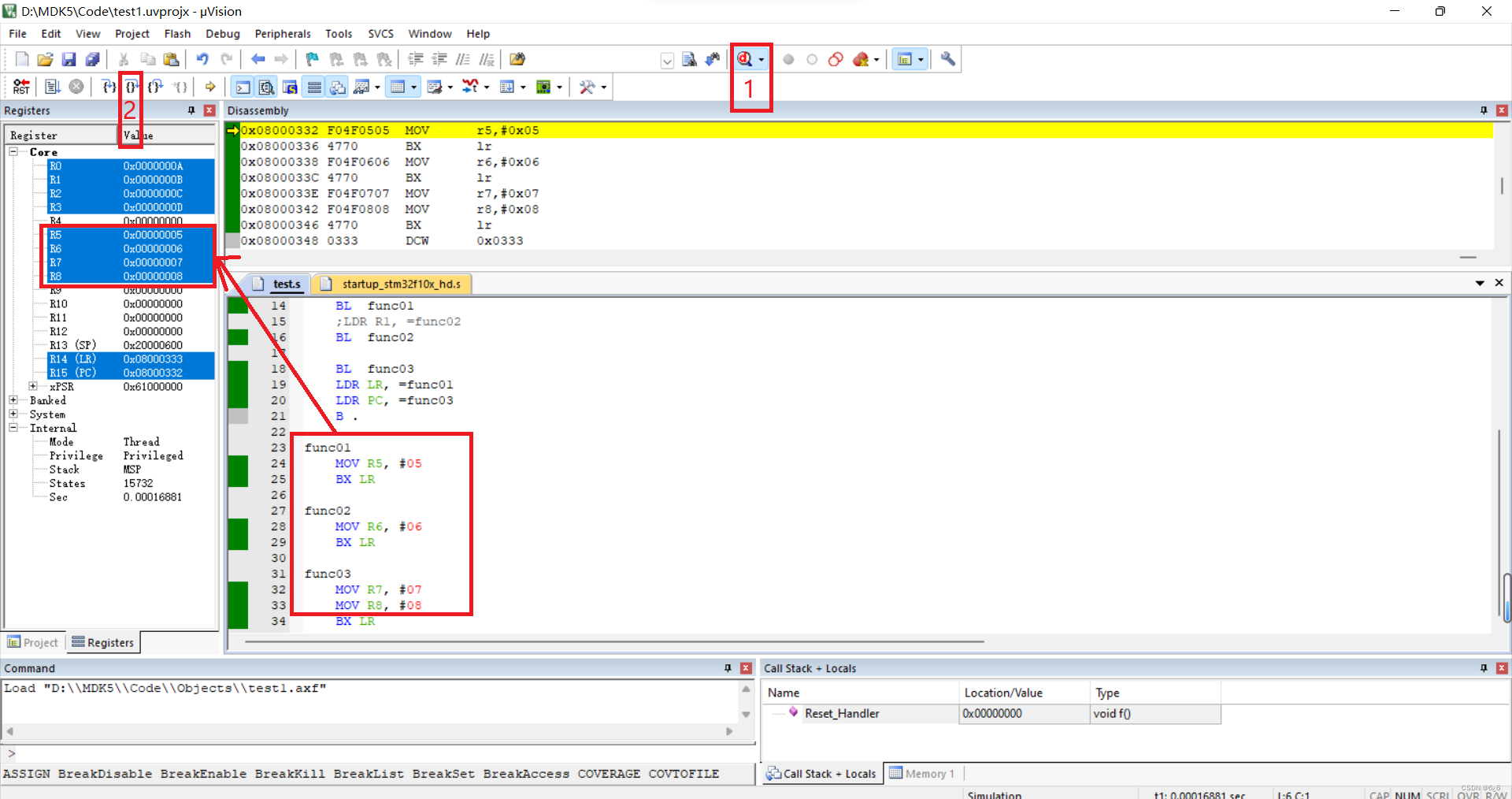Screen dimensions: 1512x799
Task: Open Find in Files with the folder-binoculars icon
Action: [x=517, y=59]
